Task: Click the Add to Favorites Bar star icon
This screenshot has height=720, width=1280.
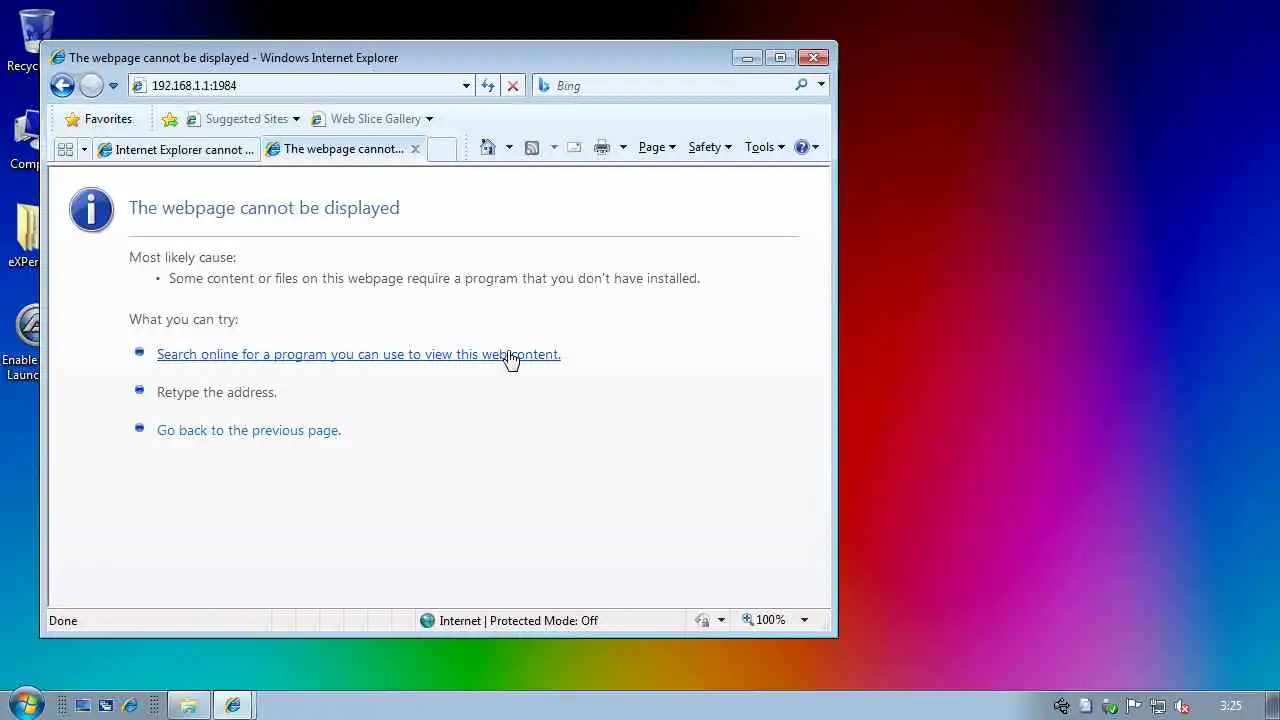Action: pyautogui.click(x=170, y=119)
